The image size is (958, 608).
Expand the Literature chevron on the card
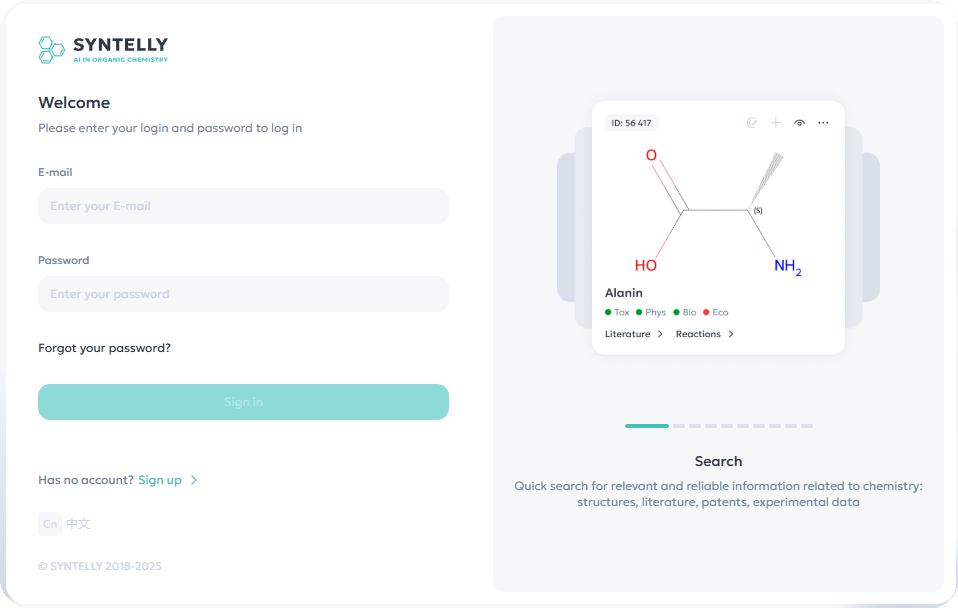point(660,334)
